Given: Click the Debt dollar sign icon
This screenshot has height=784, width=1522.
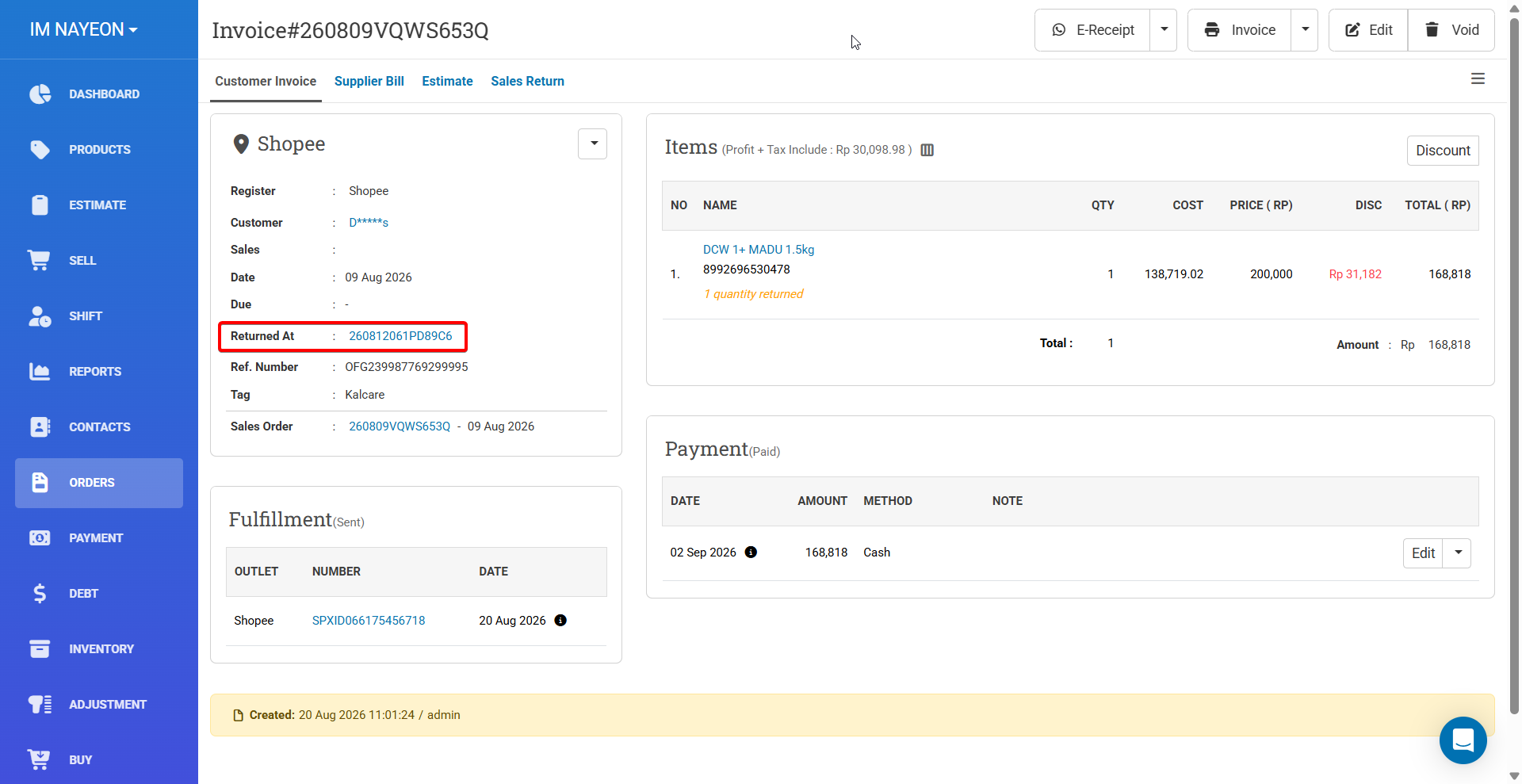Looking at the screenshot, I should pyautogui.click(x=40, y=593).
